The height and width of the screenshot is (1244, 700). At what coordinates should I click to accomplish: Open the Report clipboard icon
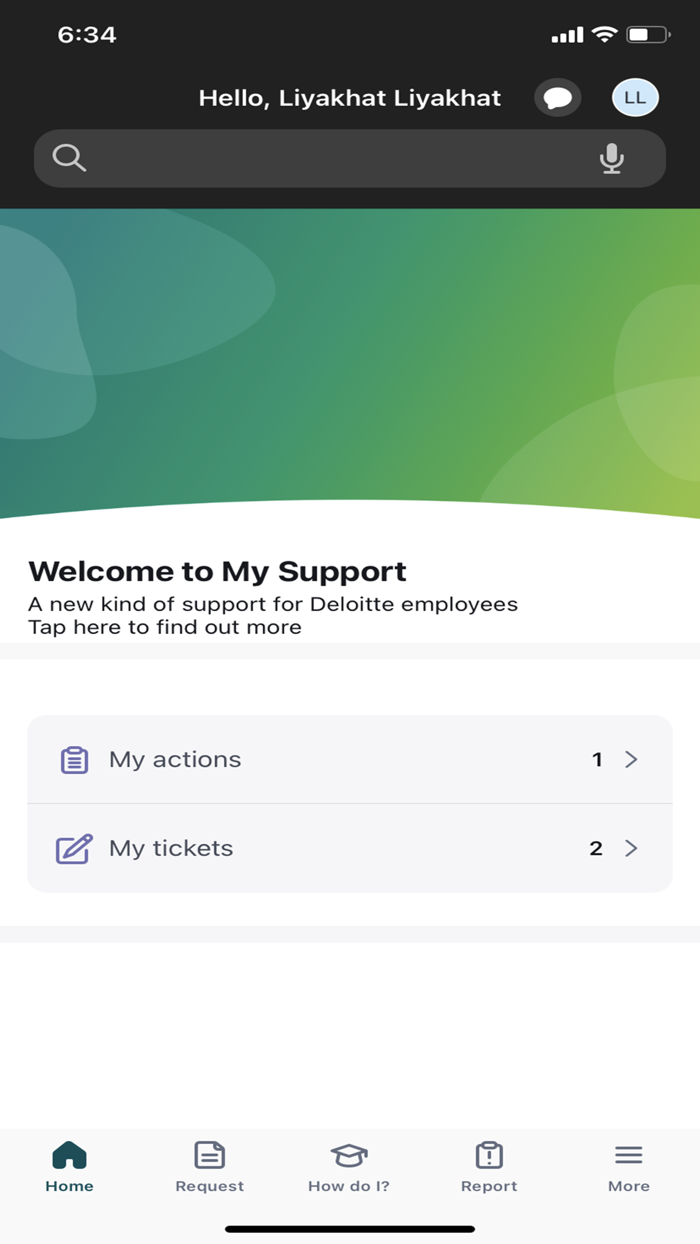(x=488, y=1154)
